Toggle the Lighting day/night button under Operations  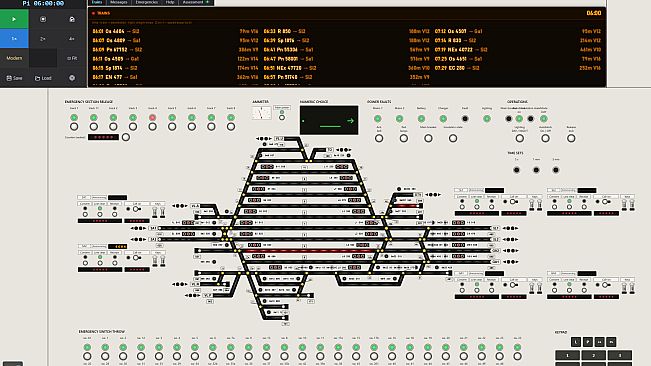click(519, 139)
